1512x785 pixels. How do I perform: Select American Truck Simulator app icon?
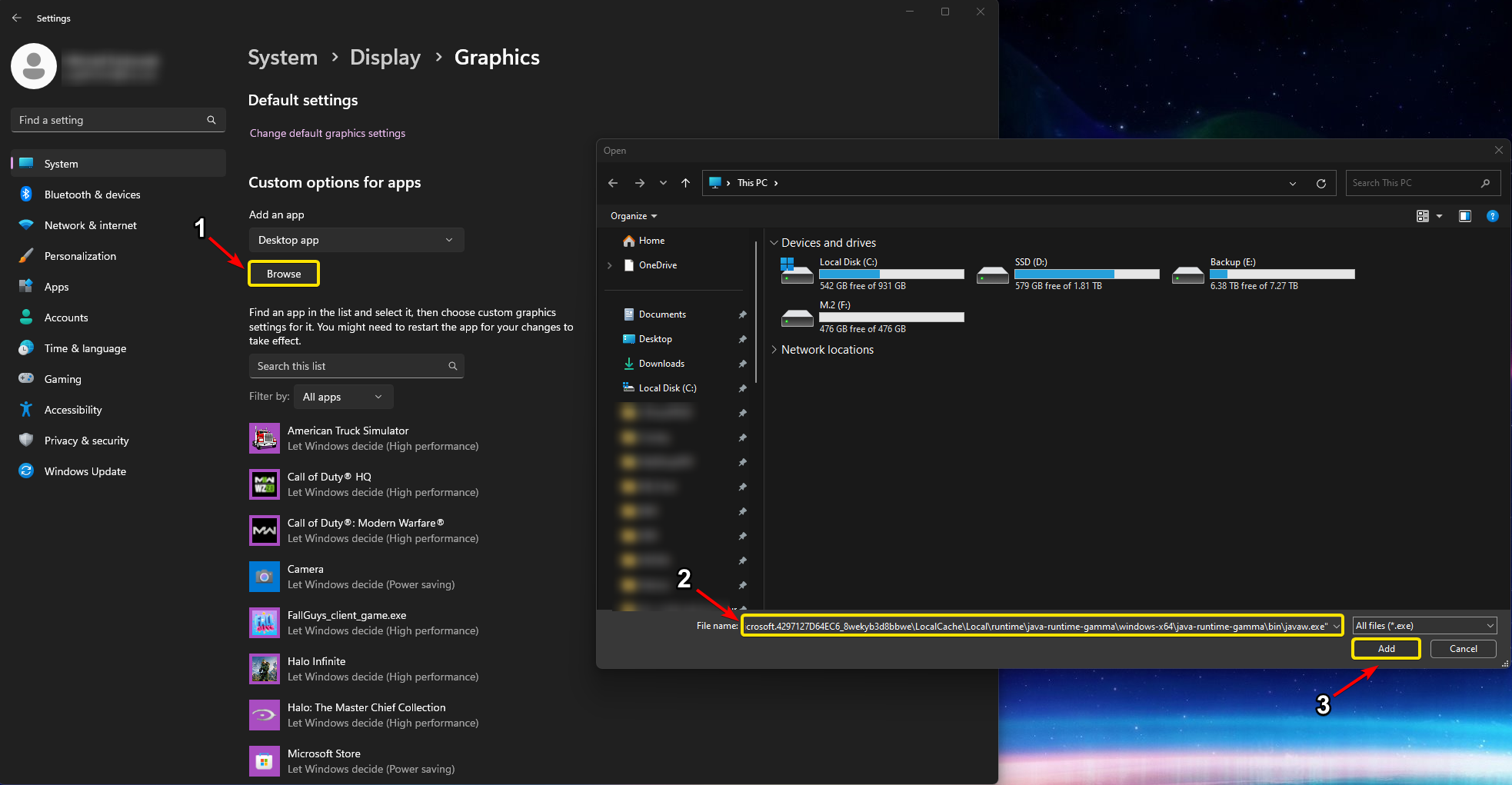pos(265,438)
